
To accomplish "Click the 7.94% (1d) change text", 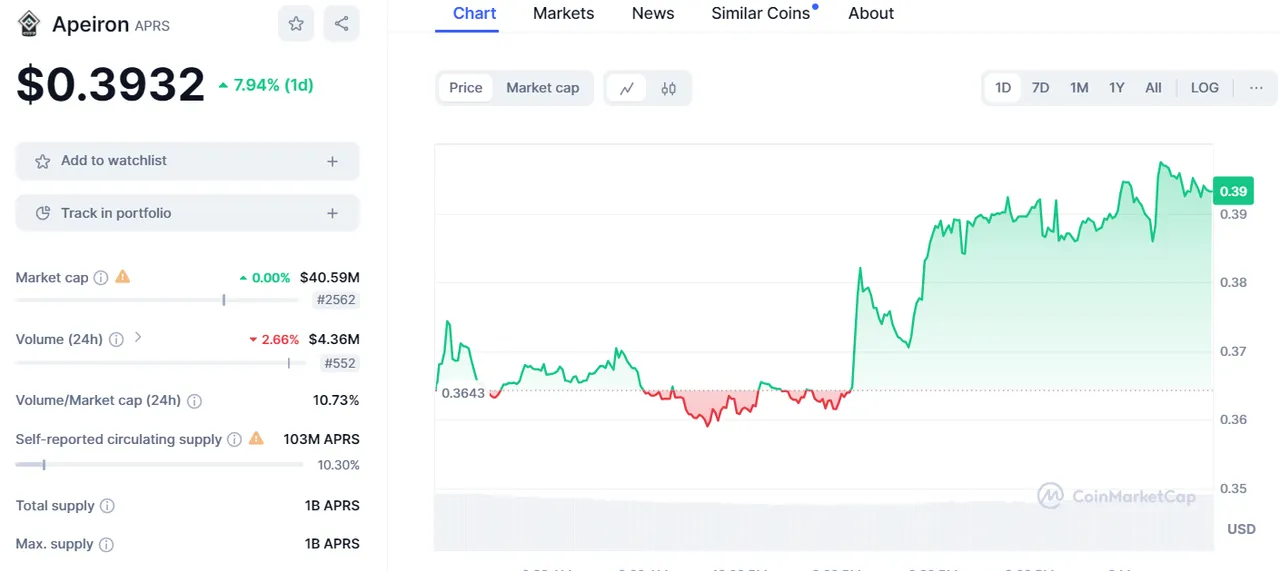I will pos(266,86).
